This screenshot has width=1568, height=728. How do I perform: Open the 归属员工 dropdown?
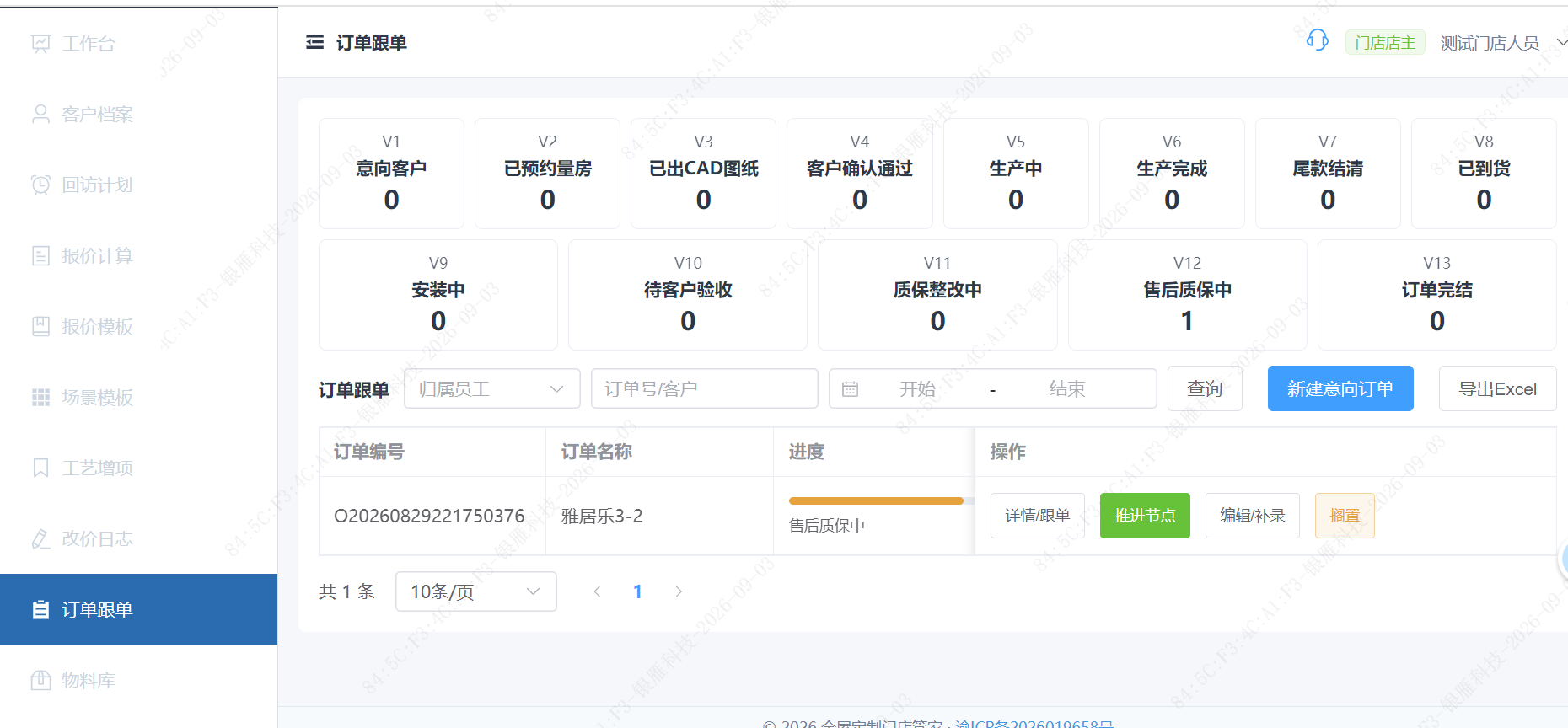[x=492, y=388]
